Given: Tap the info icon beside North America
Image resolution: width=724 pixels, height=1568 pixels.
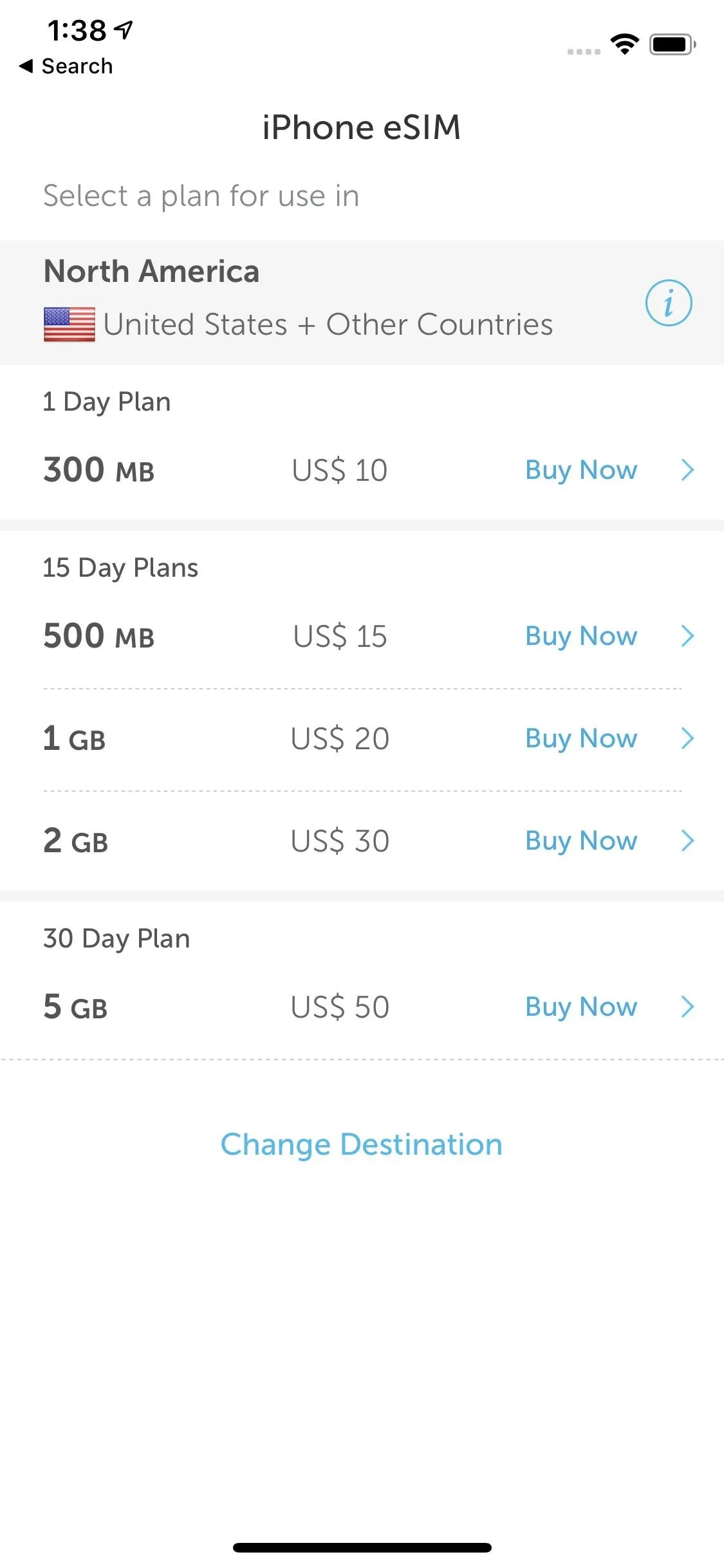Looking at the screenshot, I should [669, 303].
